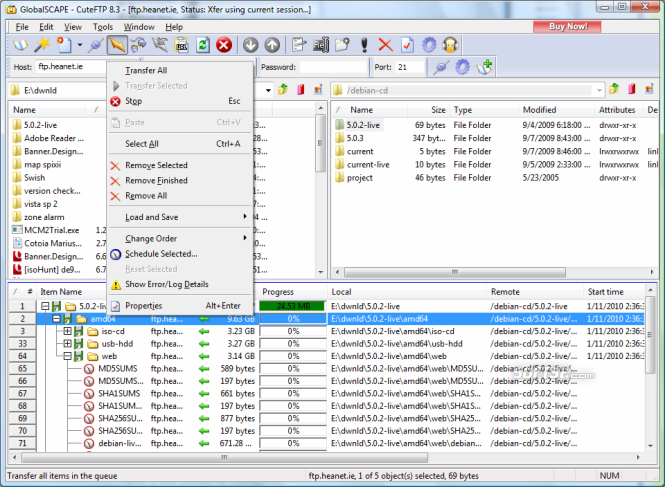Viewport: 665px width, 487px height.
Task: Go up one folder in local pane
Action: tap(283, 90)
